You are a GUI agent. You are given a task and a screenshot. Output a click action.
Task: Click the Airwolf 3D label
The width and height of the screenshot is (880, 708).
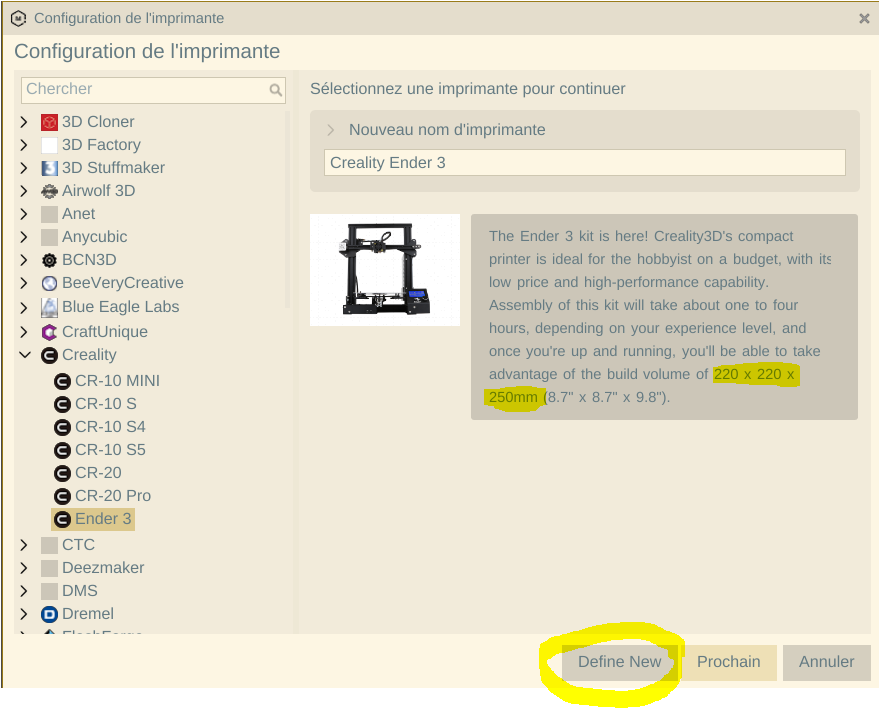point(99,191)
